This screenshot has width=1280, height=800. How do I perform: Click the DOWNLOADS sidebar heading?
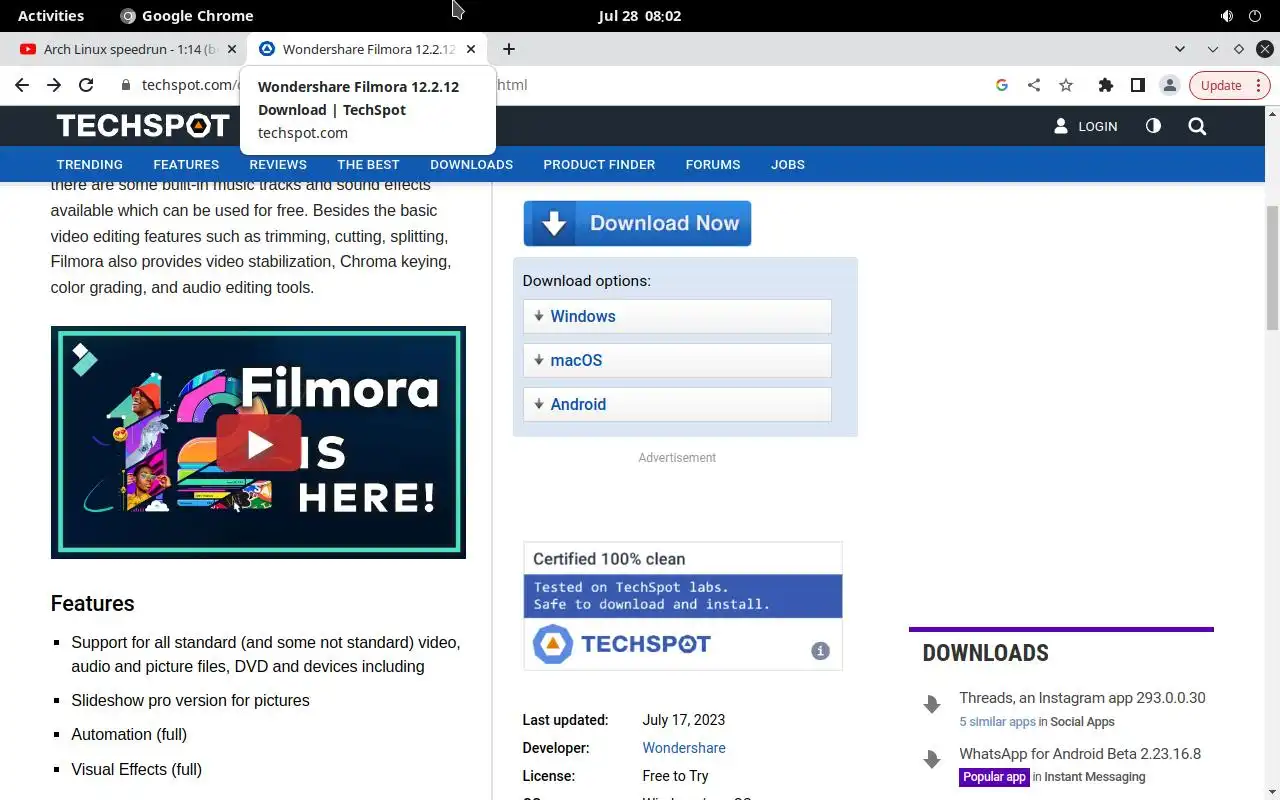point(985,653)
